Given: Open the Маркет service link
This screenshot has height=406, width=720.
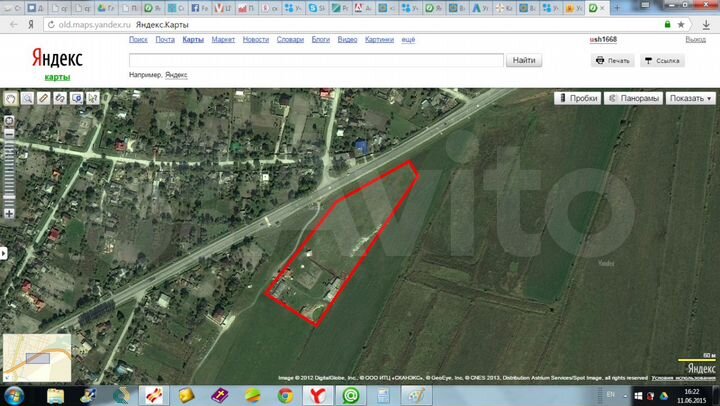Looking at the screenshot, I should 224,39.
